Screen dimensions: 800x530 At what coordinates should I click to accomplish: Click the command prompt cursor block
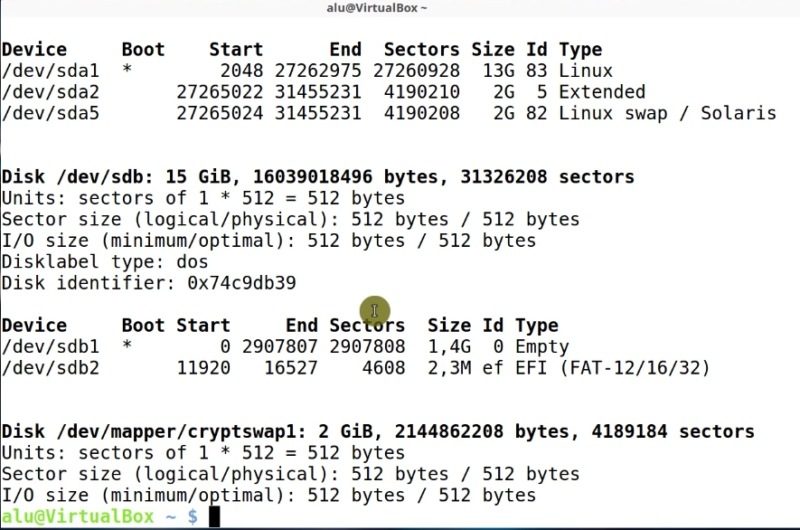pyautogui.click(x=214, y=516)
